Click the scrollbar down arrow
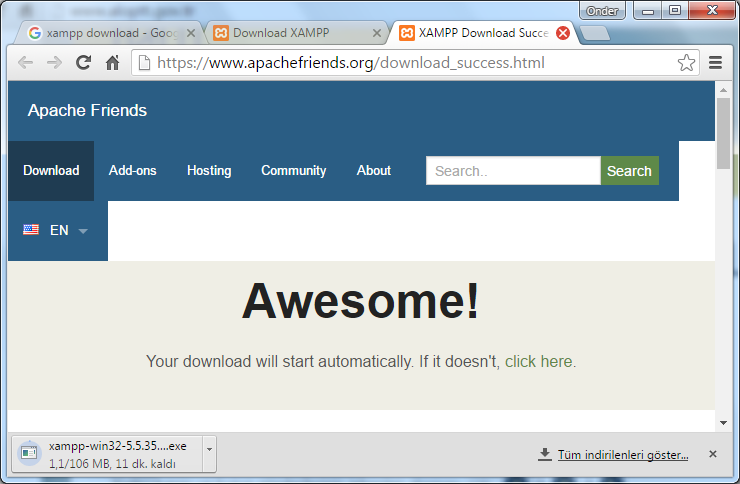Image resolution: width=740 pixels, height=484 pixels. (x=723, y=423)
